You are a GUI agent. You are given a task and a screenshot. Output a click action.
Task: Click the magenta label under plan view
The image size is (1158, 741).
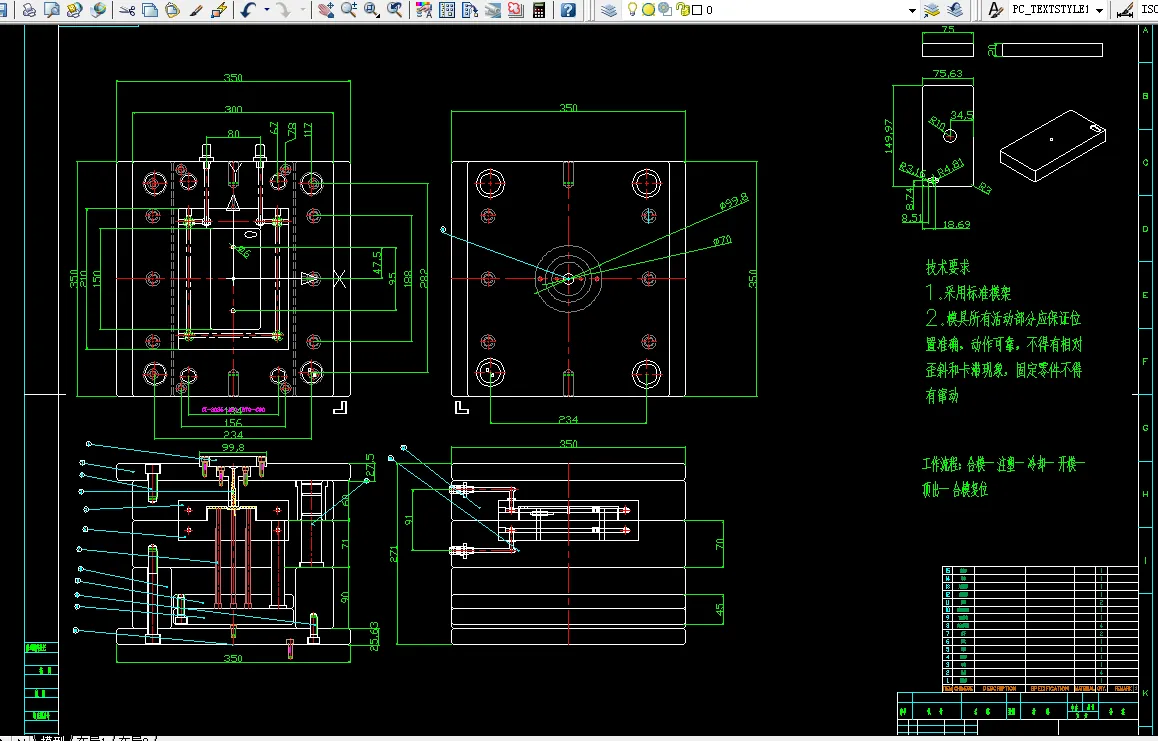(233, 409)
